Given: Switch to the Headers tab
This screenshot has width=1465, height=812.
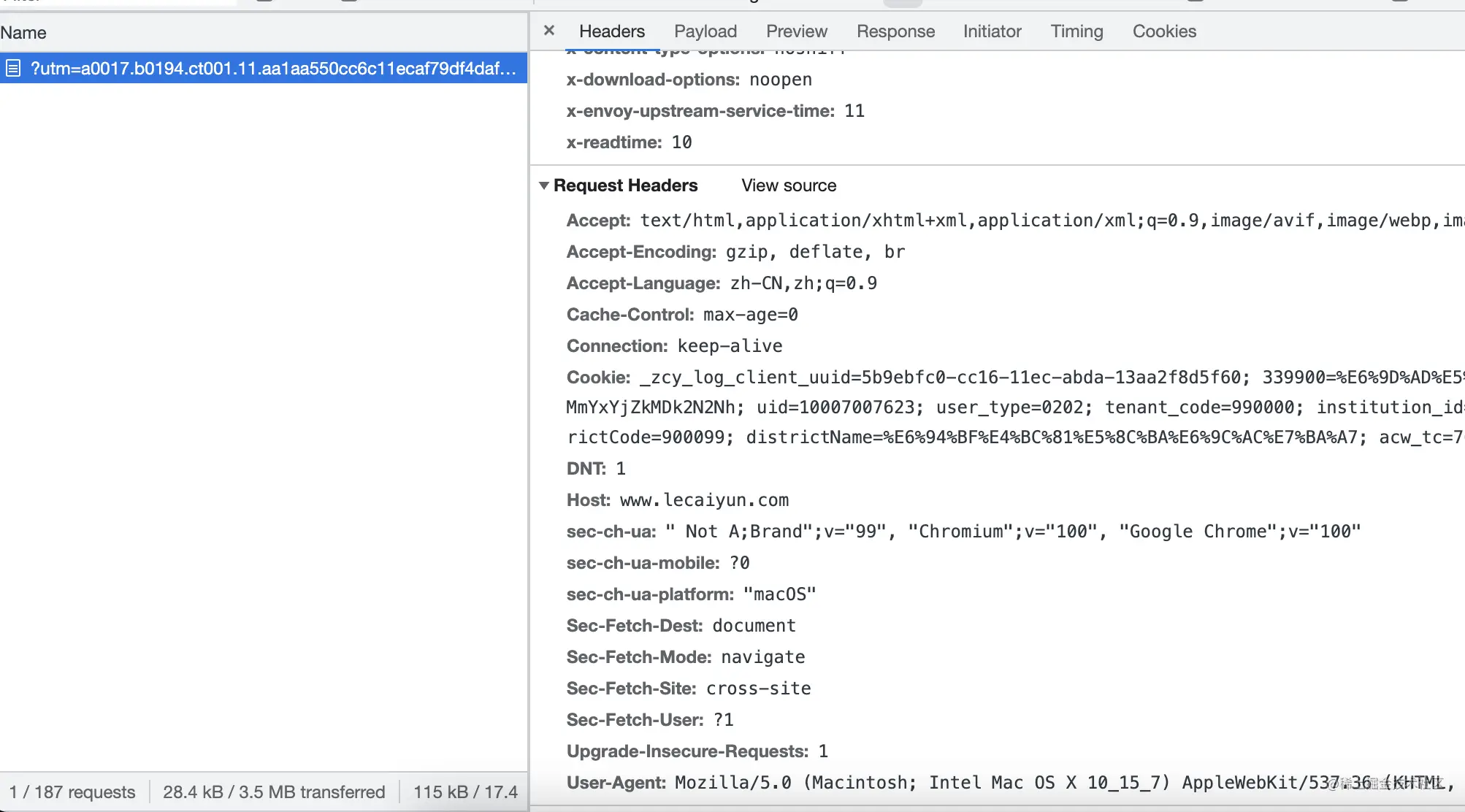Looking at the screenshot, I should point(611,31).
